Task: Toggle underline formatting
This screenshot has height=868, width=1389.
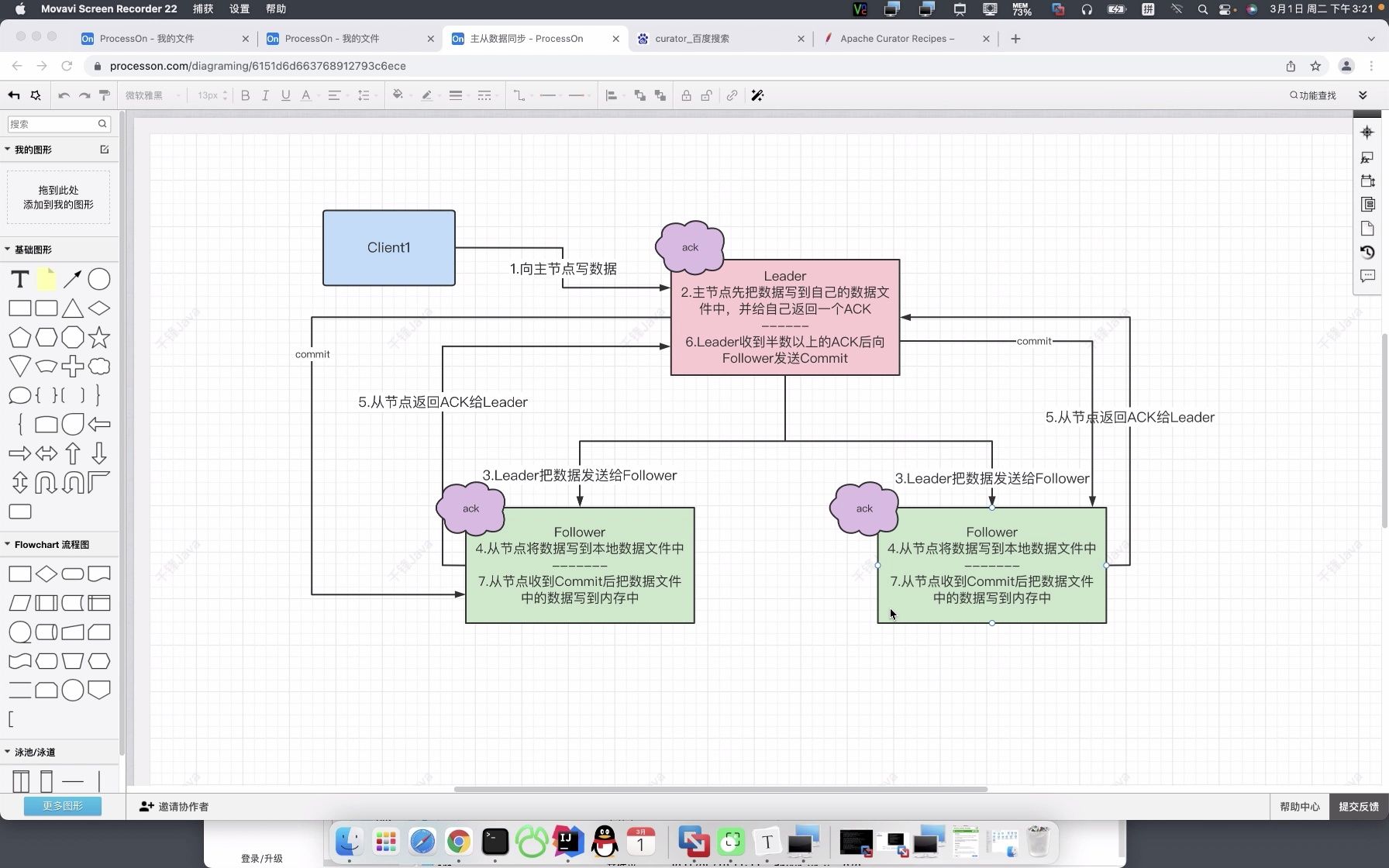Action: (x=285, y=95)
